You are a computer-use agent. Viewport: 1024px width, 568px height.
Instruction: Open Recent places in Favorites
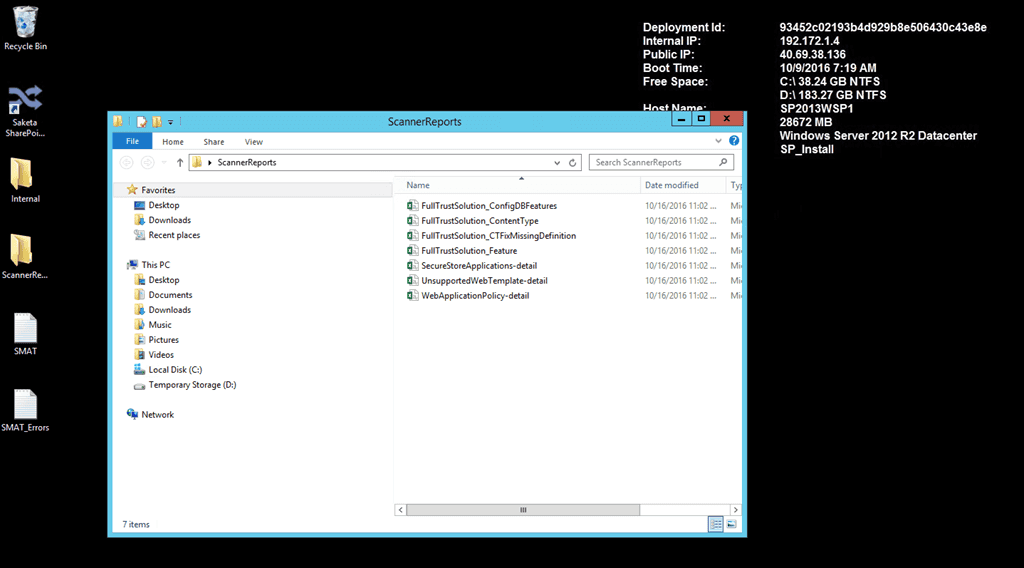tap(174, 235)
